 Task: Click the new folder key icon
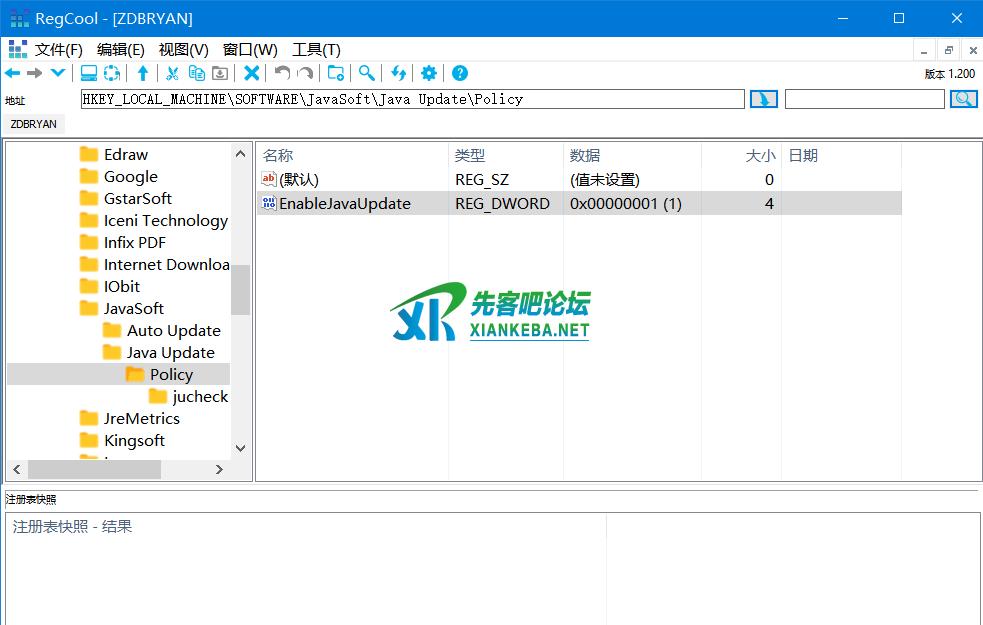336,73
